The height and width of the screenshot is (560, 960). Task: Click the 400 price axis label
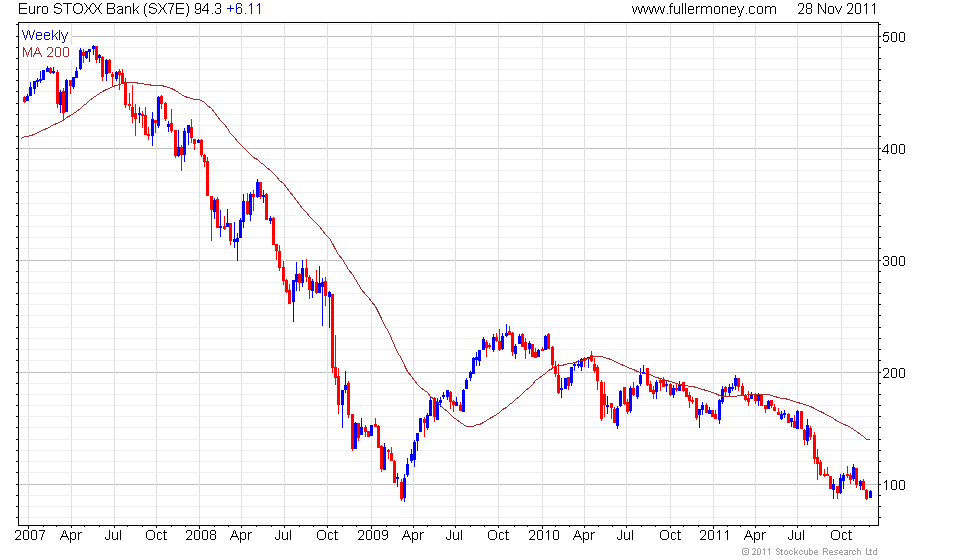click(x=893, y=149)
